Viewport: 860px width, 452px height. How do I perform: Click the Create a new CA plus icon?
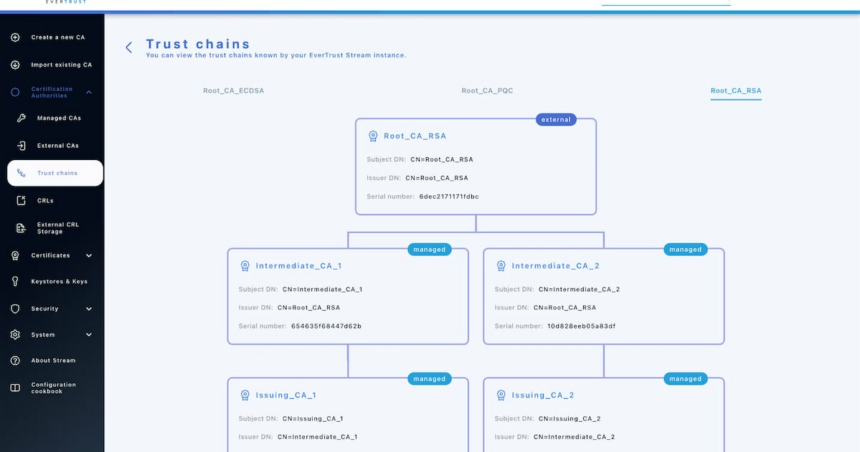tap(15, 38)
